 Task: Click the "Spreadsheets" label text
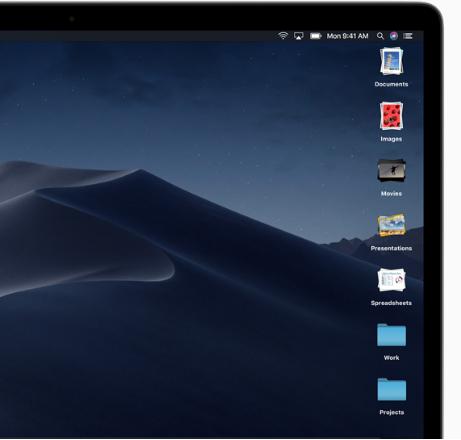[x=391, y=303]
